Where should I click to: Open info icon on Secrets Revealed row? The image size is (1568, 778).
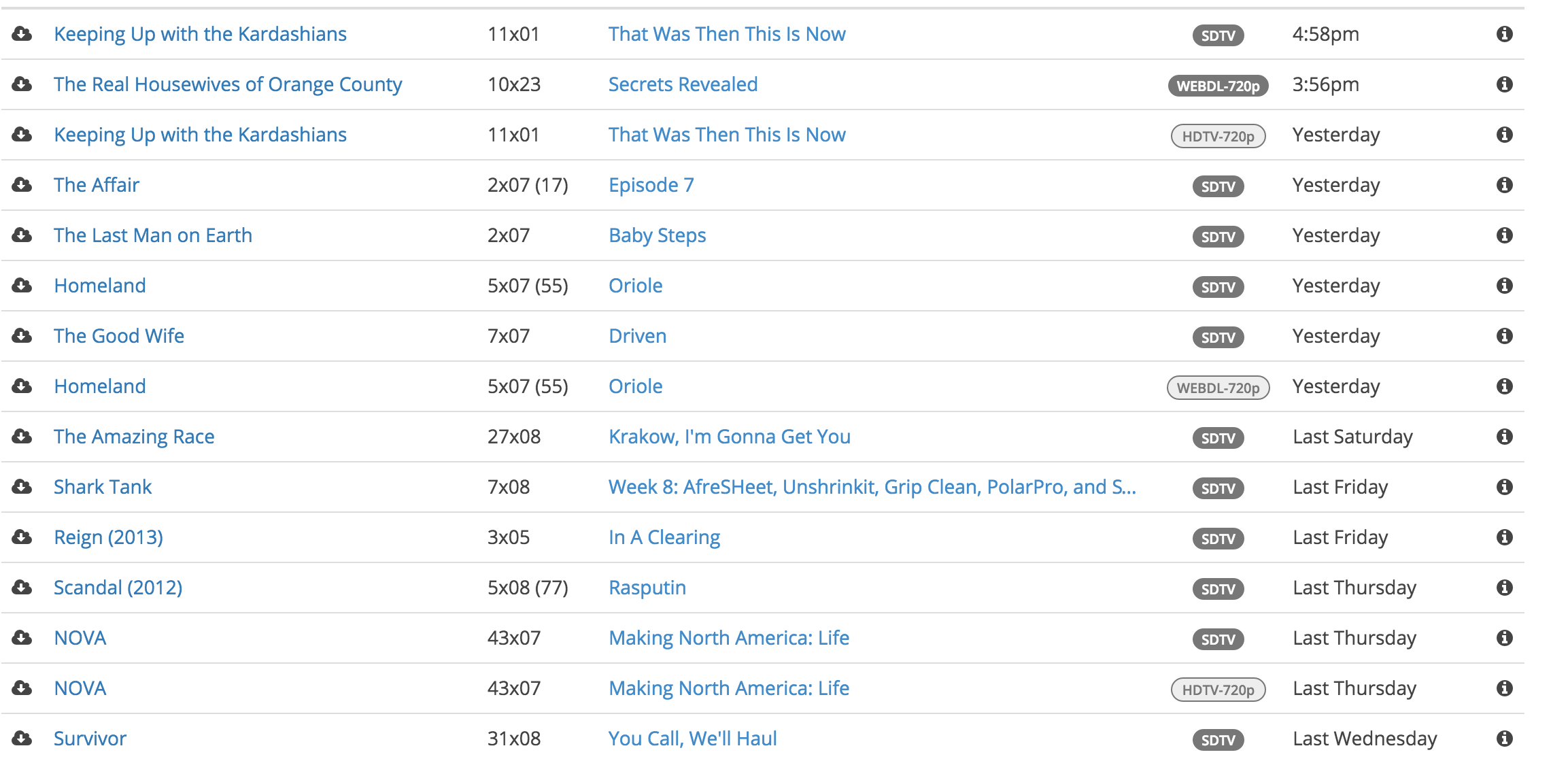tap(1504, 84)
